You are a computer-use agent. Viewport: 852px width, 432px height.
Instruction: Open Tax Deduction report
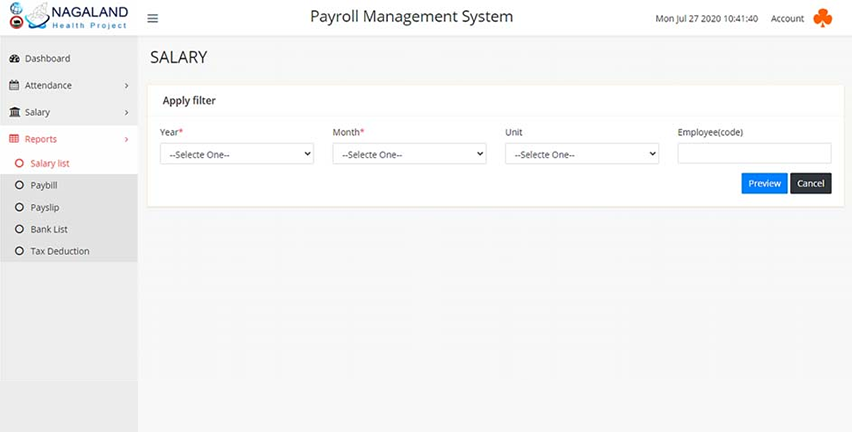coord(59,251)
